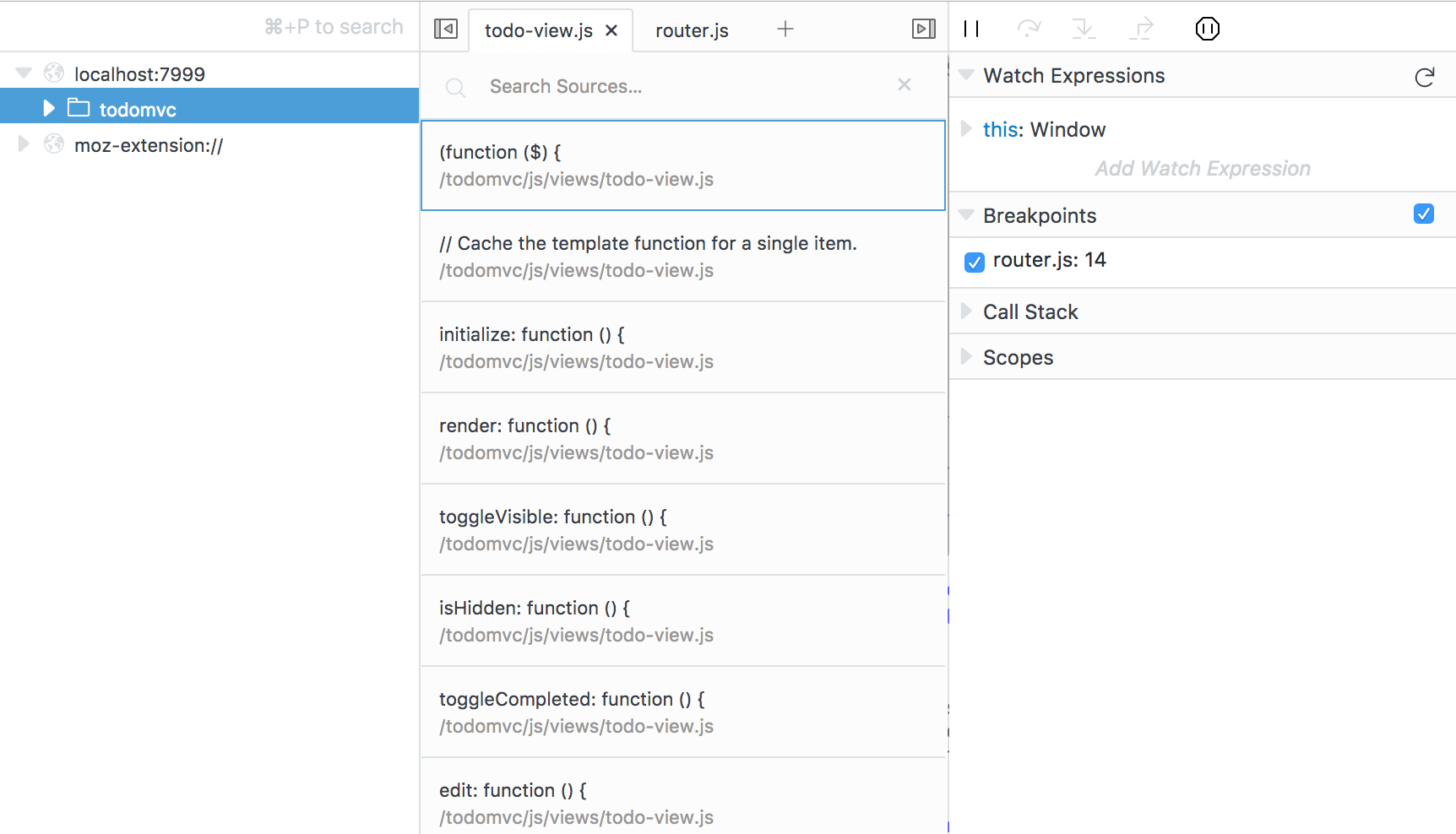
Task: Click the step out icon
Action: tap(1141, 29)
